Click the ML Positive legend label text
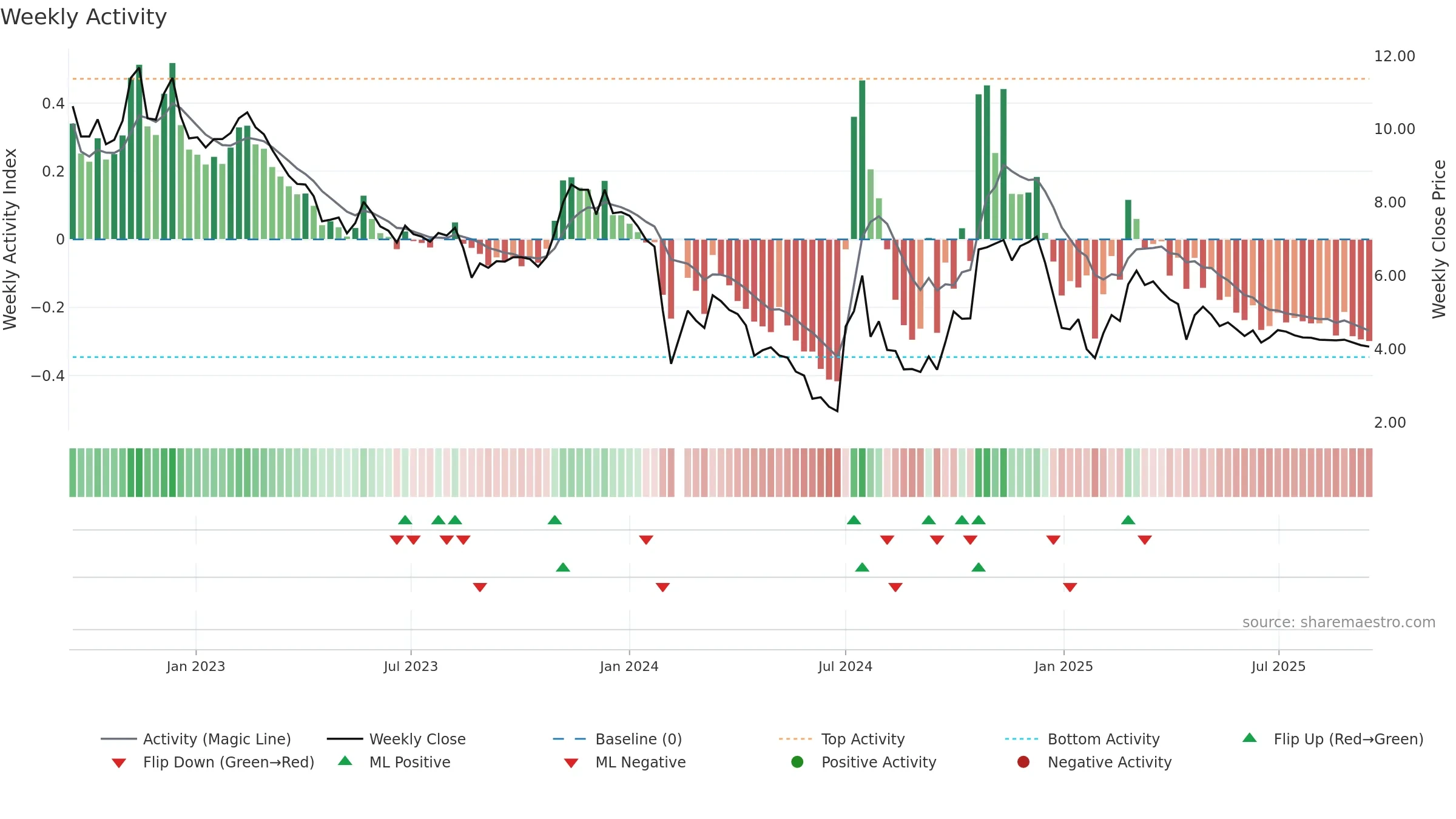 tap(410, 762)
